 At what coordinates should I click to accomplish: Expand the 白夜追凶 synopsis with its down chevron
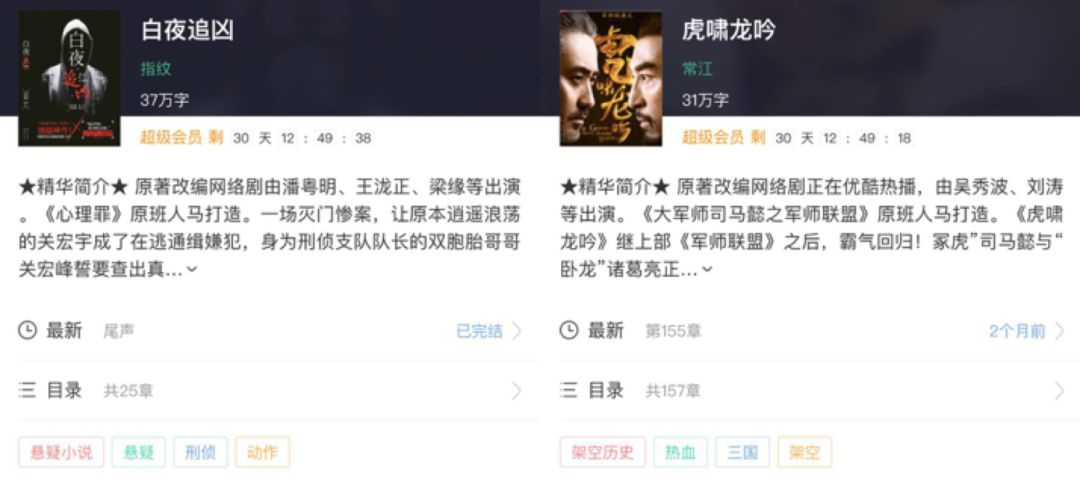[191, 269]
